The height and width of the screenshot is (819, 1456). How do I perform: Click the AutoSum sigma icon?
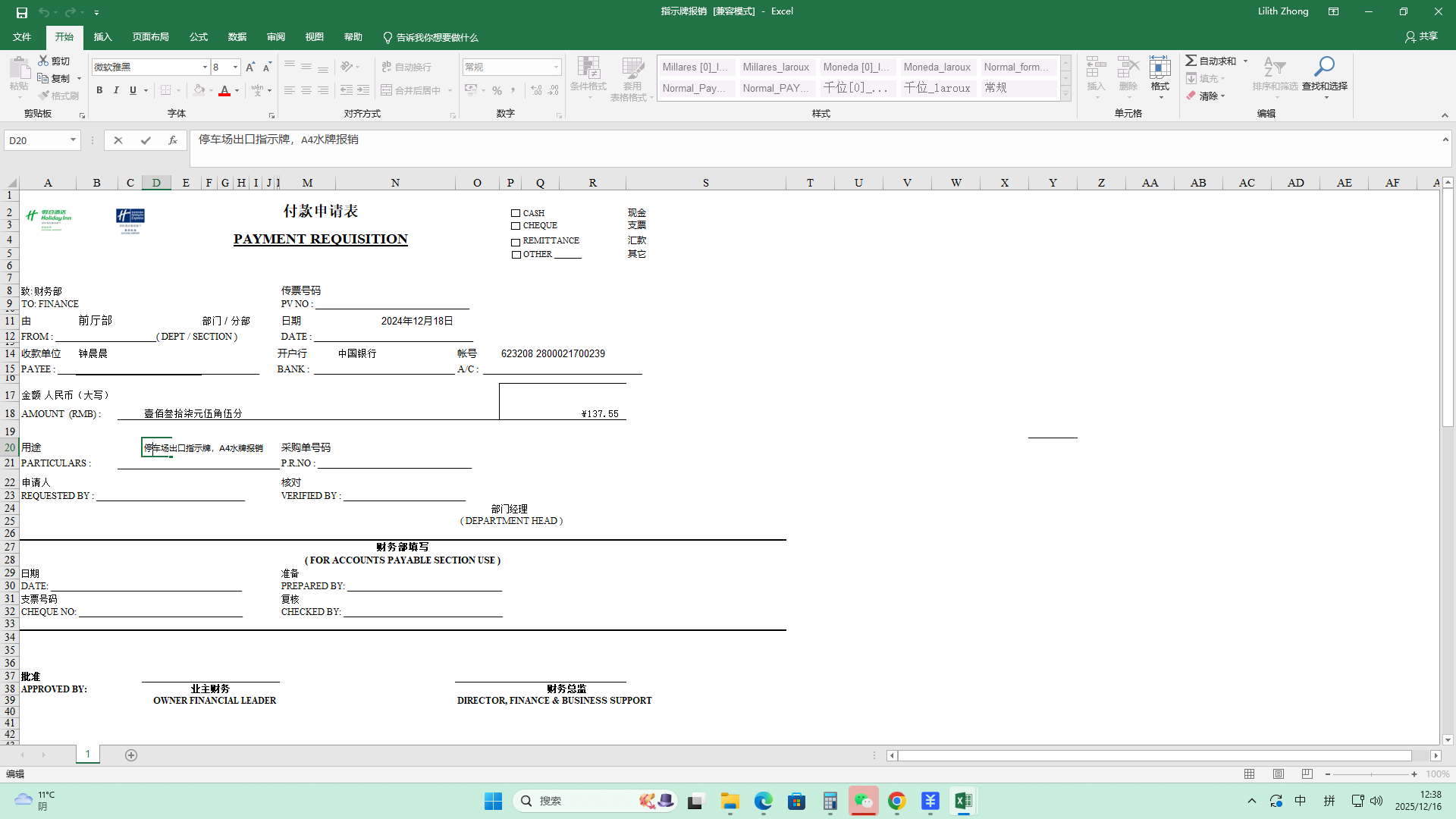(x=1191, y=61)
